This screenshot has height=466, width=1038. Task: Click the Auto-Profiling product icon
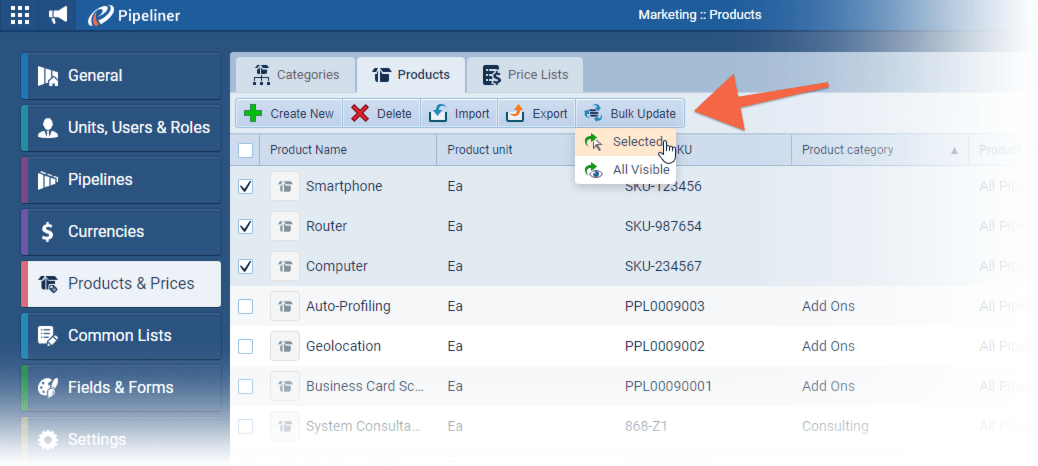coord(285,306)
